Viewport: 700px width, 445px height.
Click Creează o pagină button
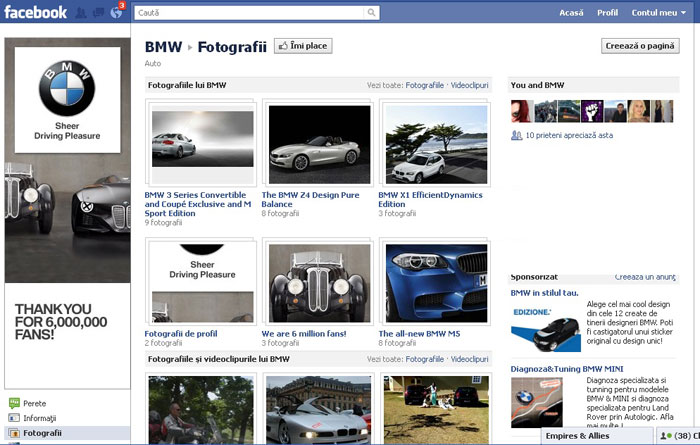[x=640, y=46]
